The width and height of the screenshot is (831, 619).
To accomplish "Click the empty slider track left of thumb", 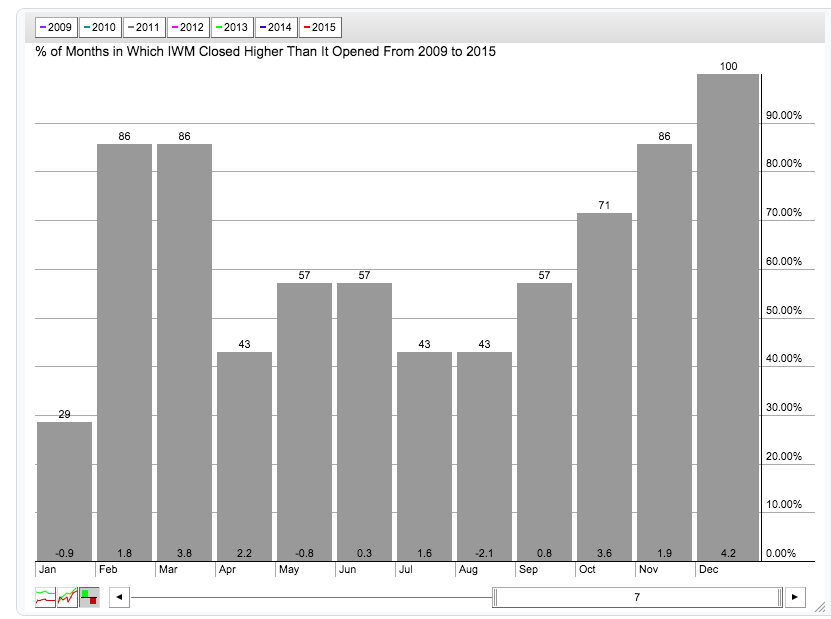I will (311, 597).
